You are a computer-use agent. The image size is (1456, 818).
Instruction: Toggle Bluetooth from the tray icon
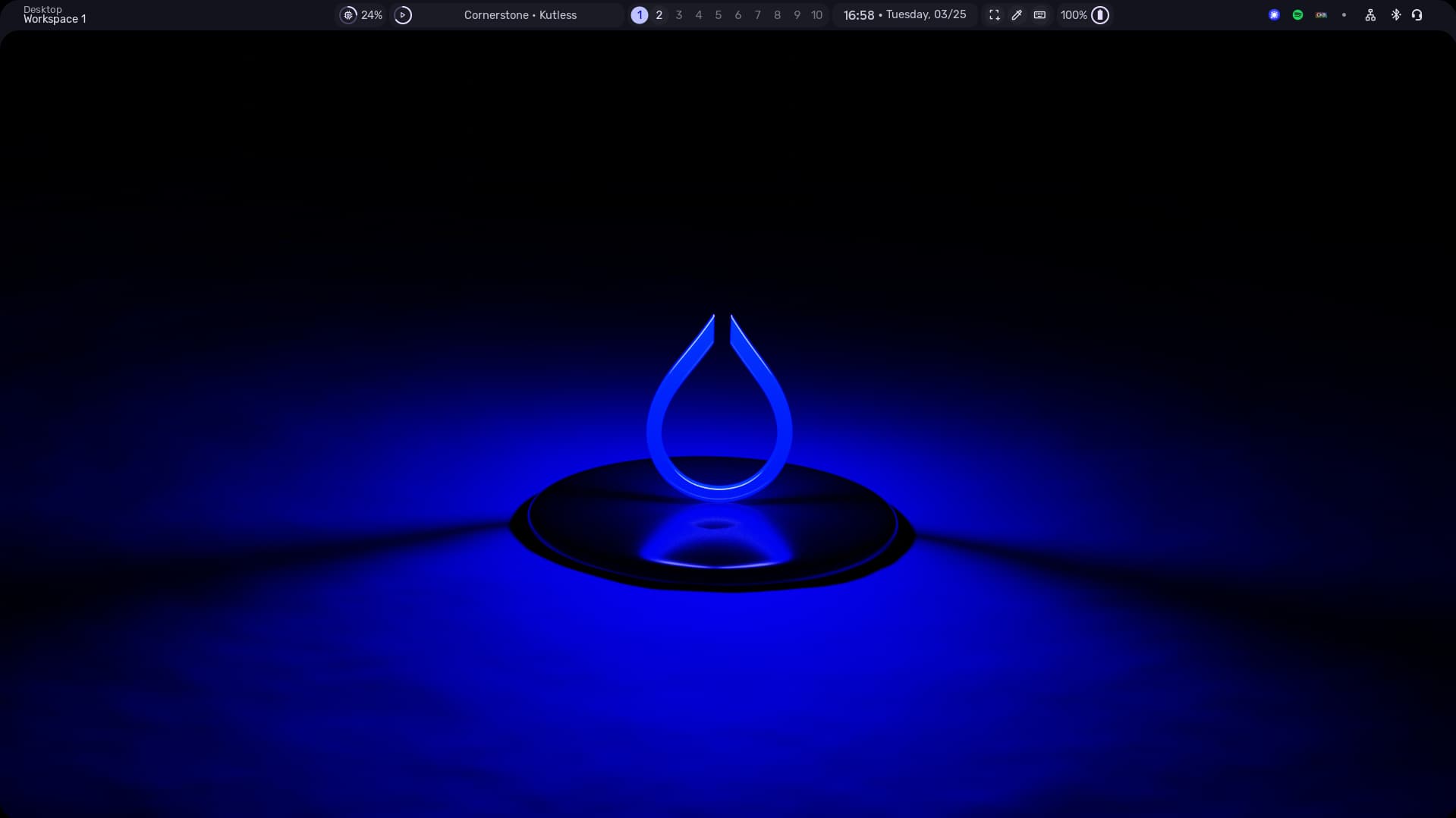(x=1396, y=14)
